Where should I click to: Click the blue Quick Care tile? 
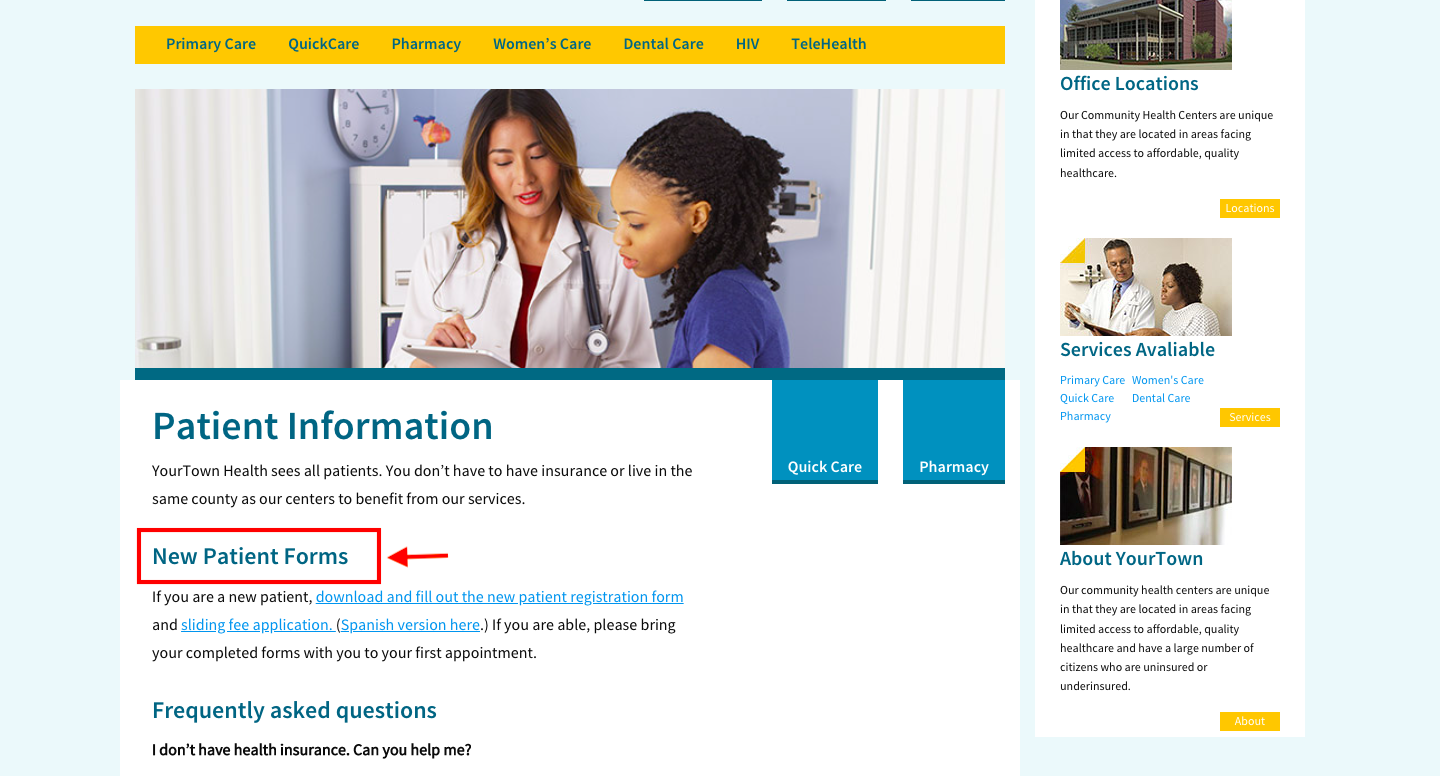click(825, 432)
